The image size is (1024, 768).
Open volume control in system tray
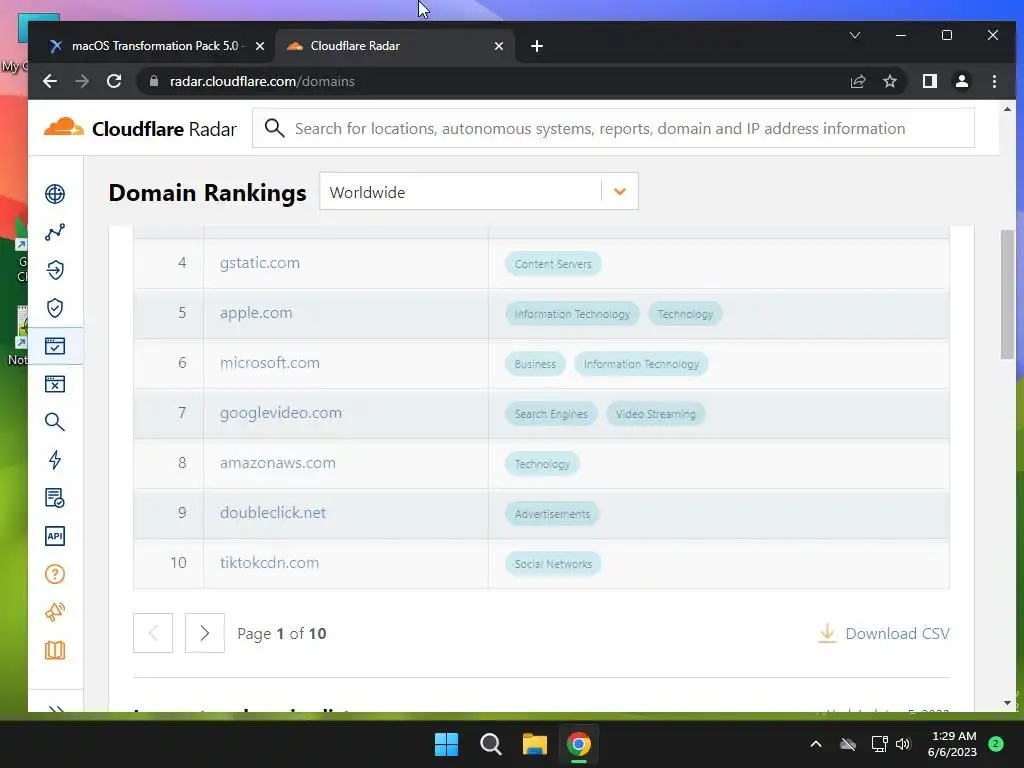(x=903, y=744)
